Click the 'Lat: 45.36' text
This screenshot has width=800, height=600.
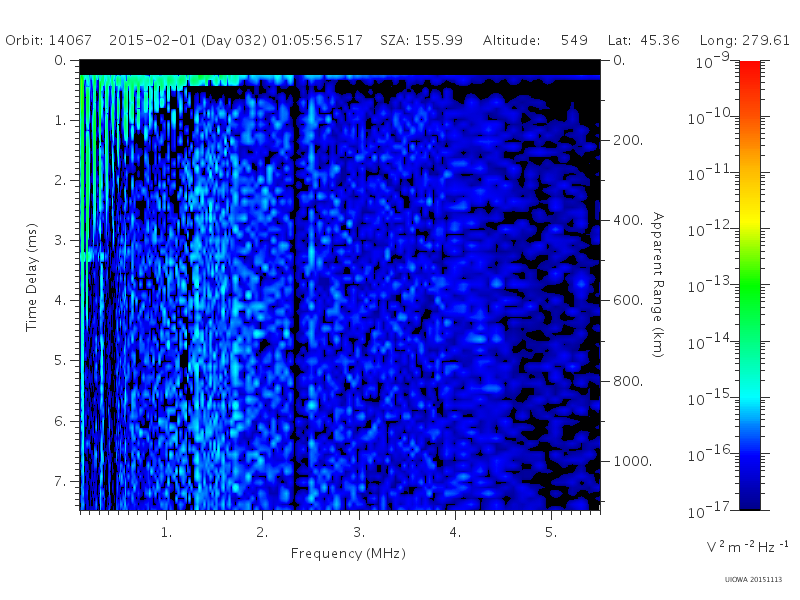point(644,40)
